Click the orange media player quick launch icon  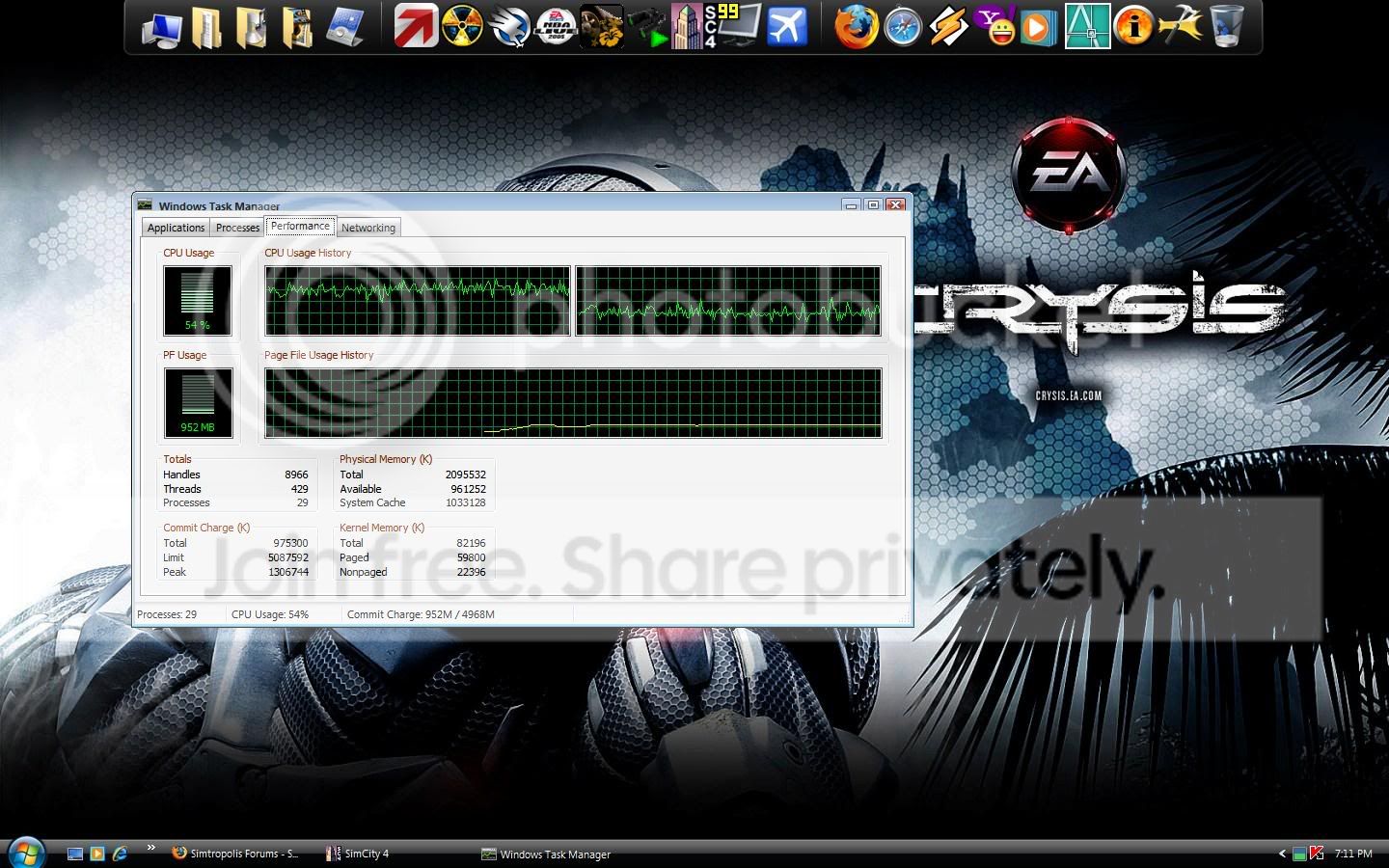(x=96, y=854)
